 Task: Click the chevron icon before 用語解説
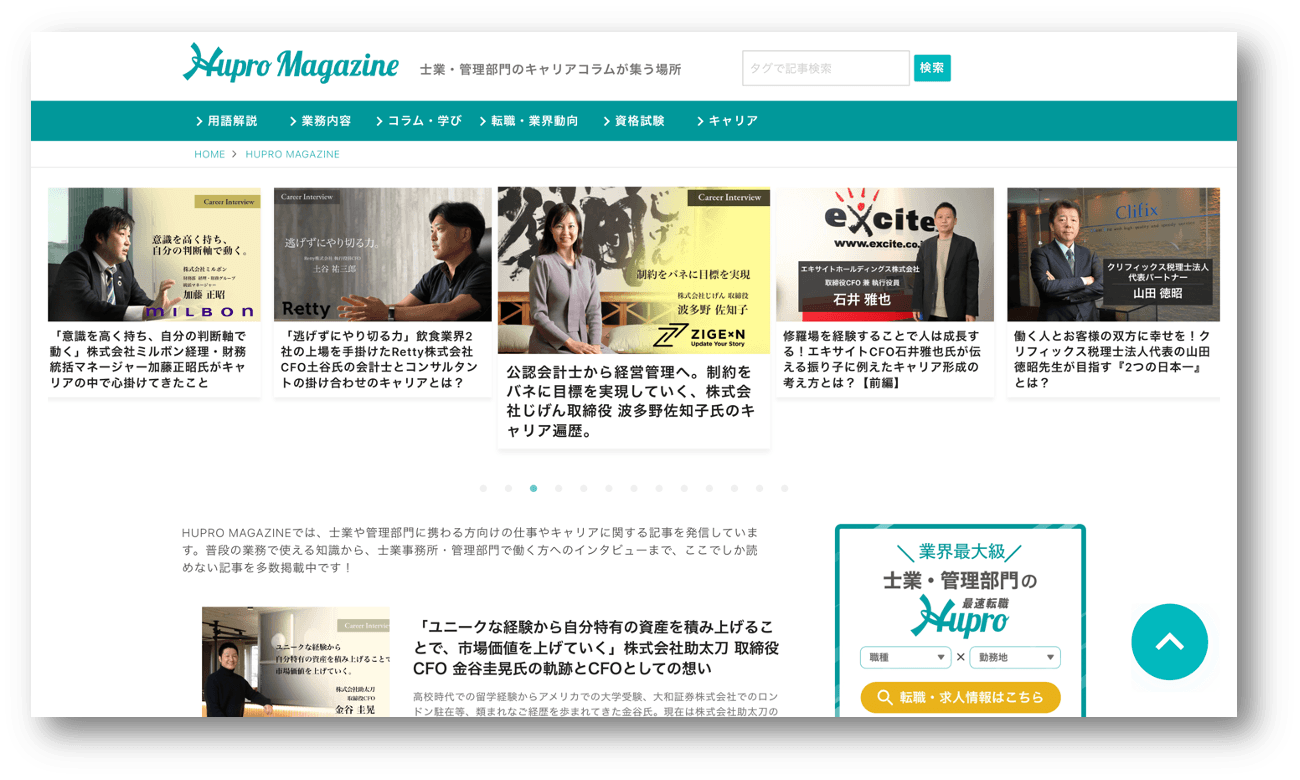(x=199, y=120)
